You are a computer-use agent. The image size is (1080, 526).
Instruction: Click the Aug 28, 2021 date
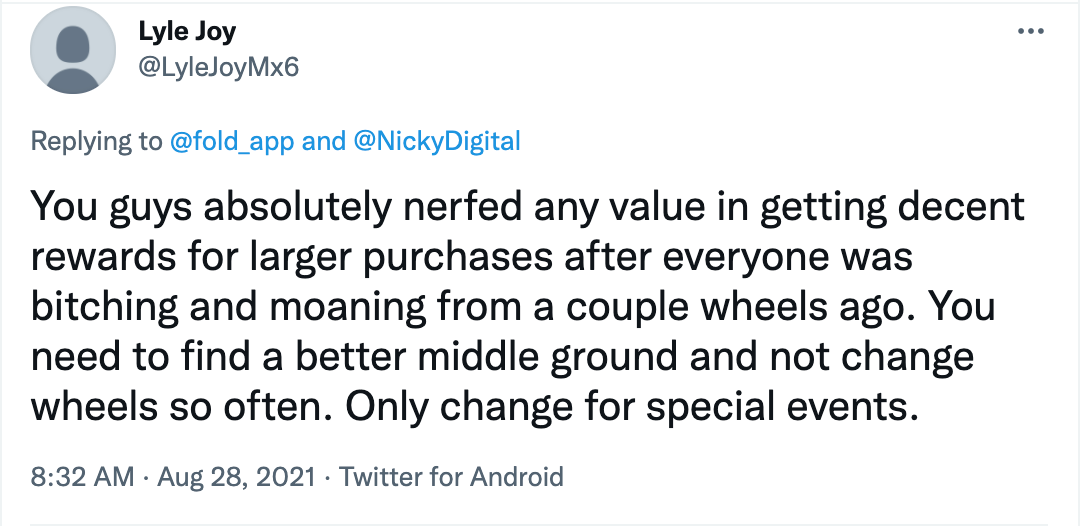(x=236, y=476)
